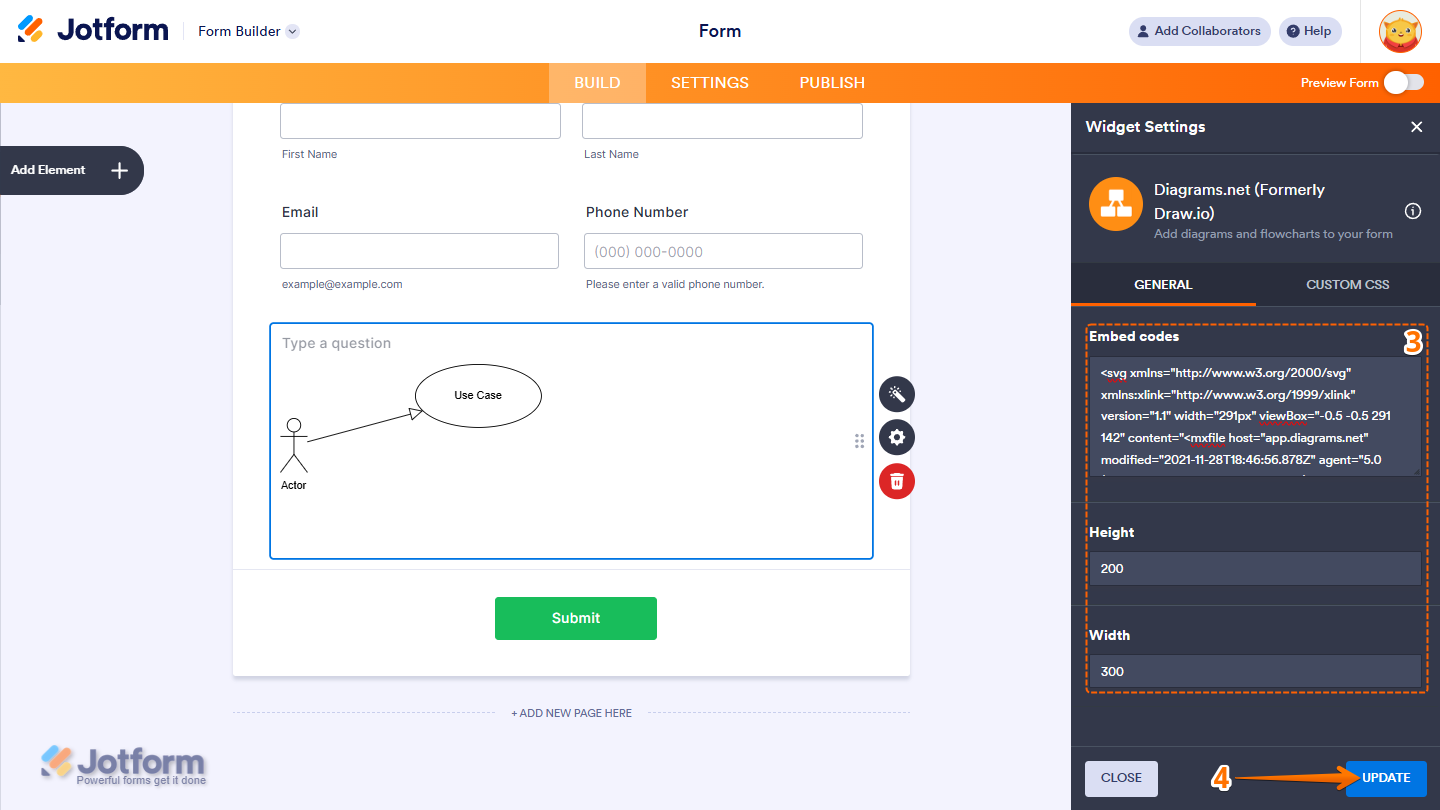
Task: Open the user avatar menu
Action: pyautogui.click(x=1400, y=31)
